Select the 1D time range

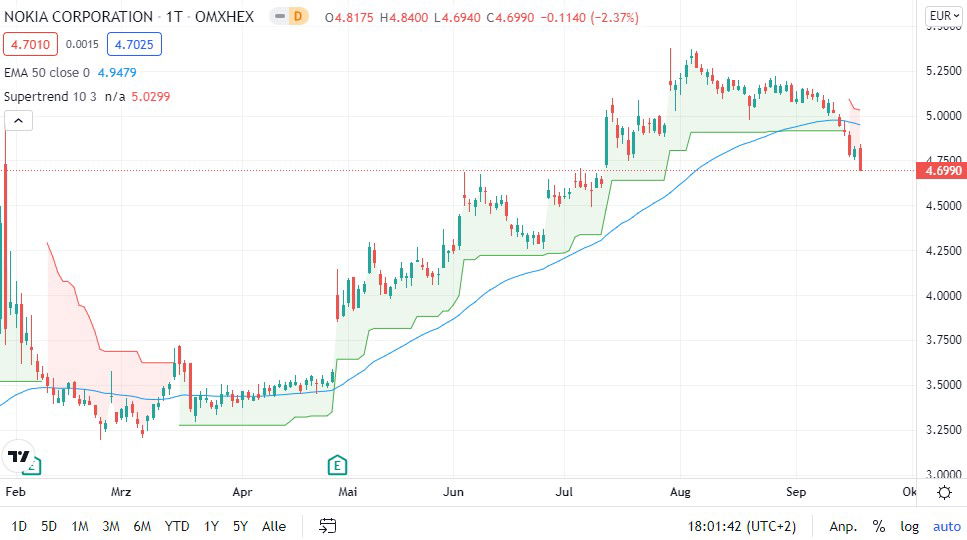point(19,526)
